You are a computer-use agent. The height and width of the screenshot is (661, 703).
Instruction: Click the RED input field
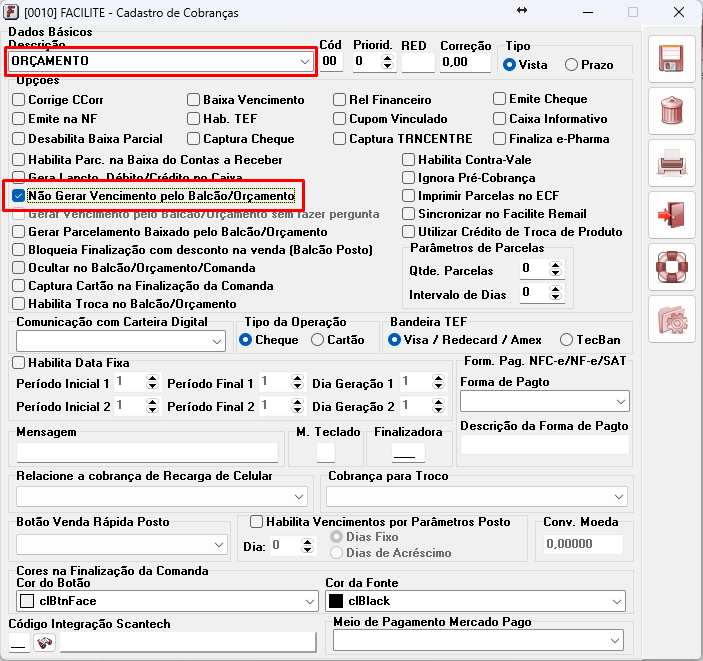click(x=418, y=62)
